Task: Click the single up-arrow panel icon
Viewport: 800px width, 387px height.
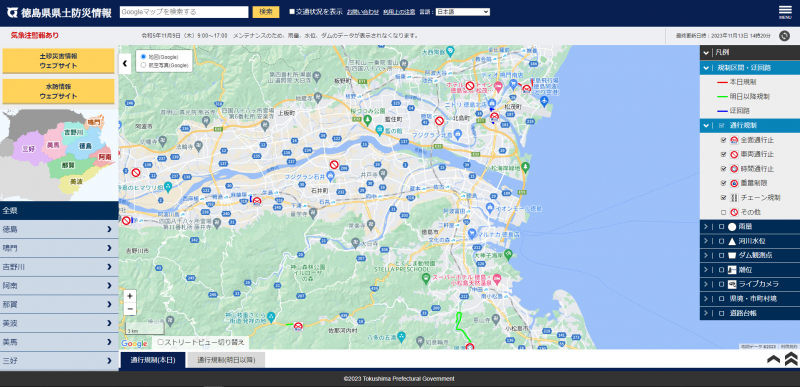Action: (x=773, y=359)
